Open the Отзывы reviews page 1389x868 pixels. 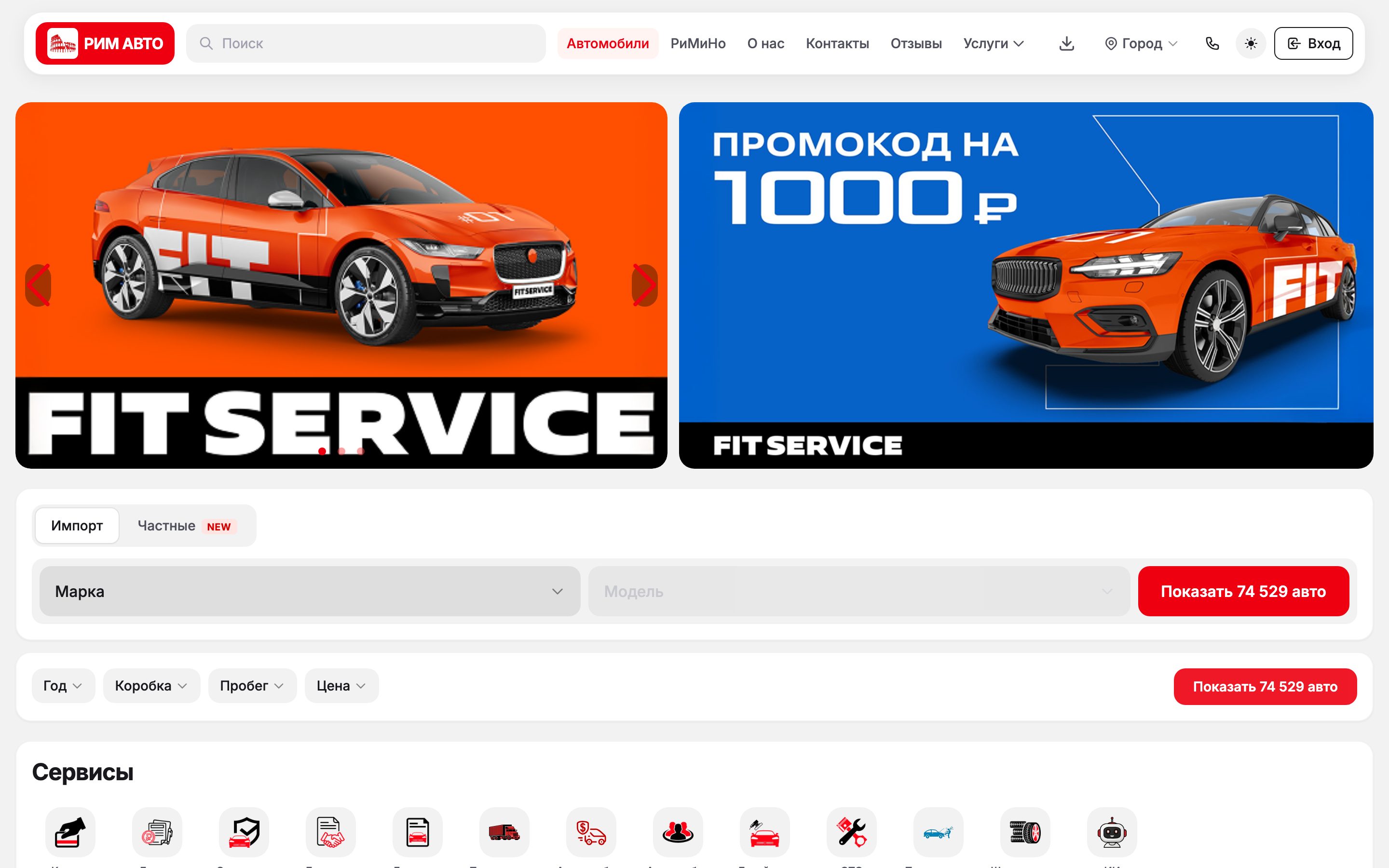pos(916,43)
